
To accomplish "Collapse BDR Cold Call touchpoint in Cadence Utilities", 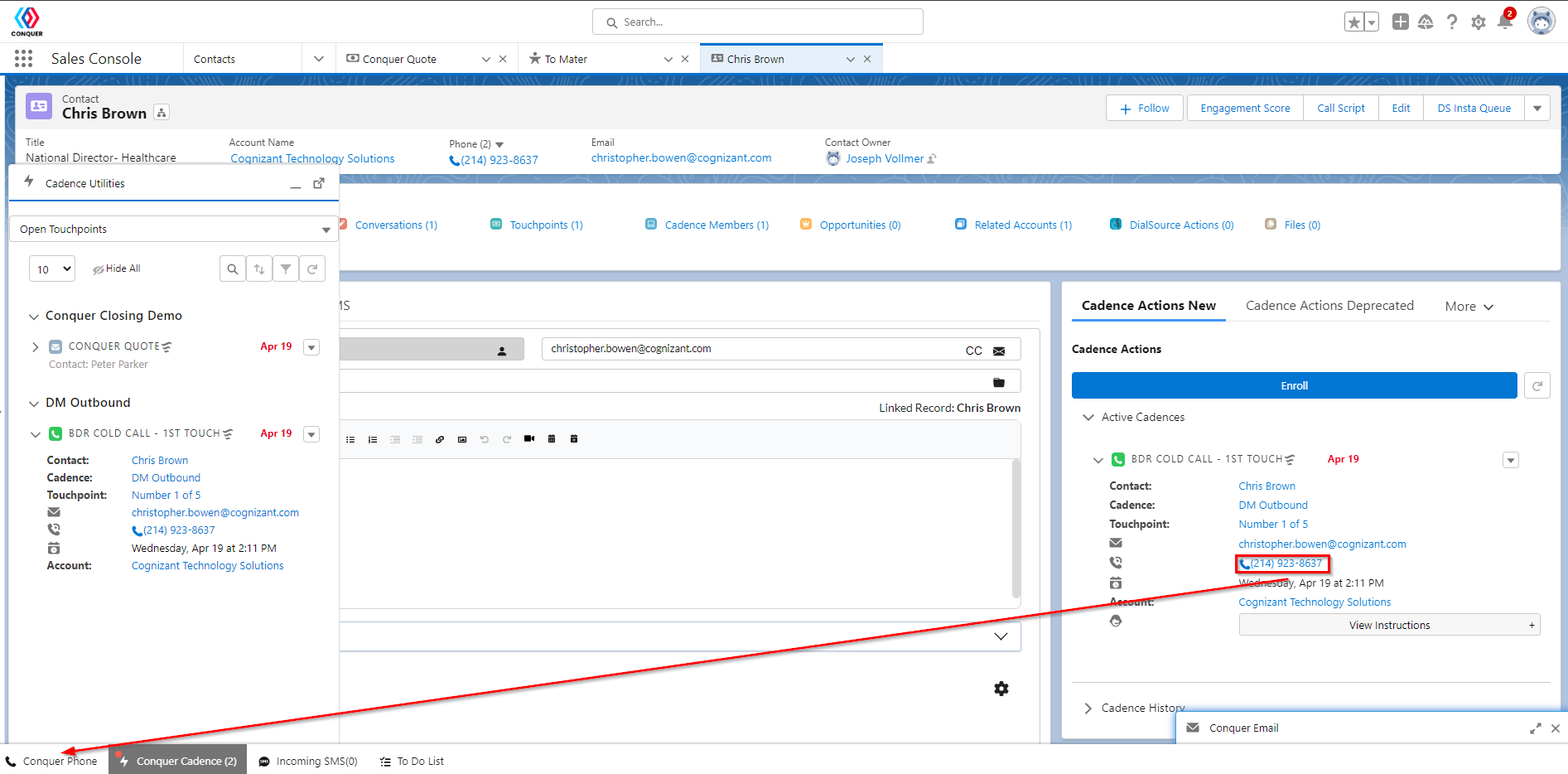I will (36, 434).
